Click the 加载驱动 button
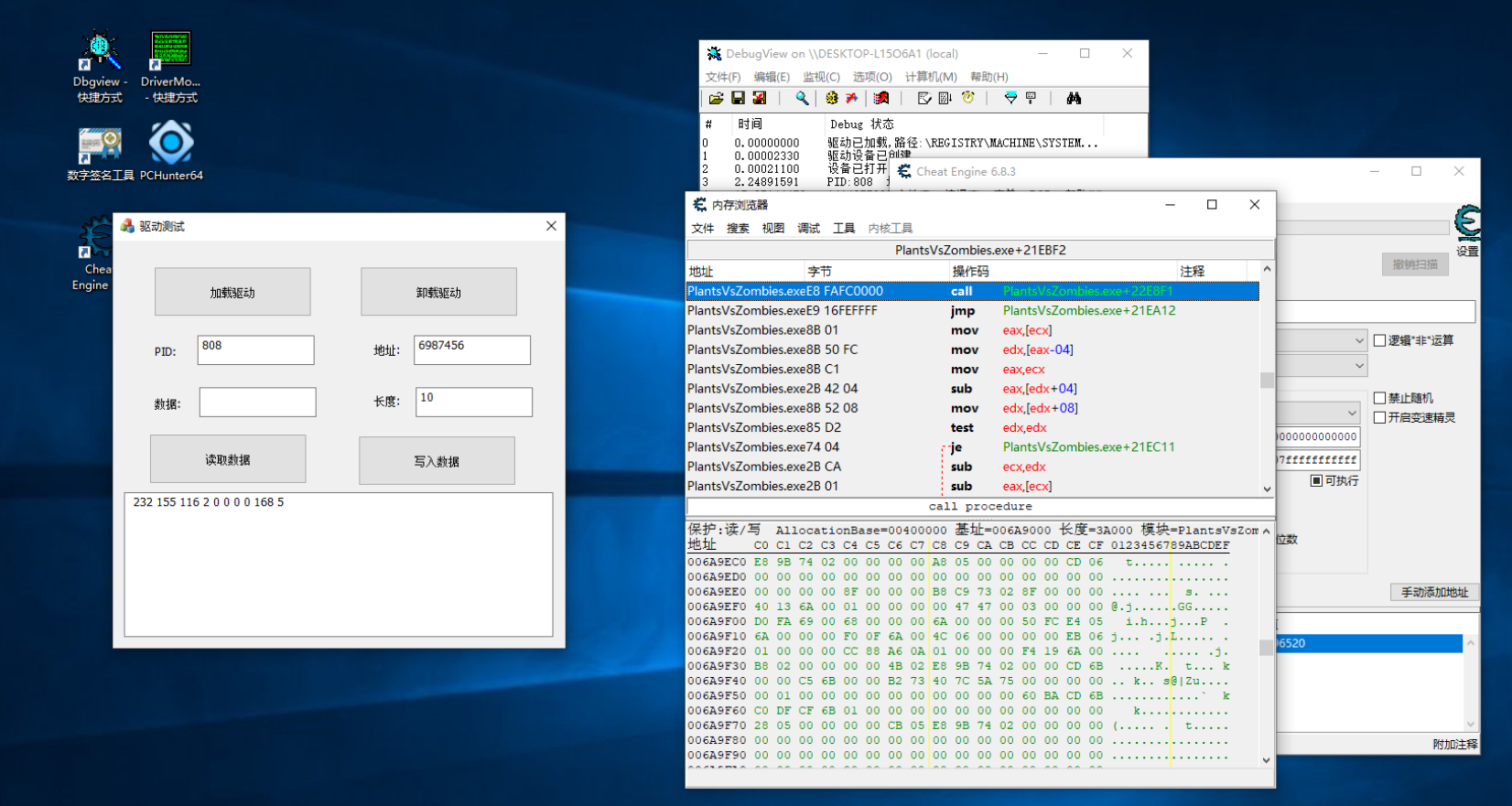Screen dimensions: 1512x806 [232, 292]
